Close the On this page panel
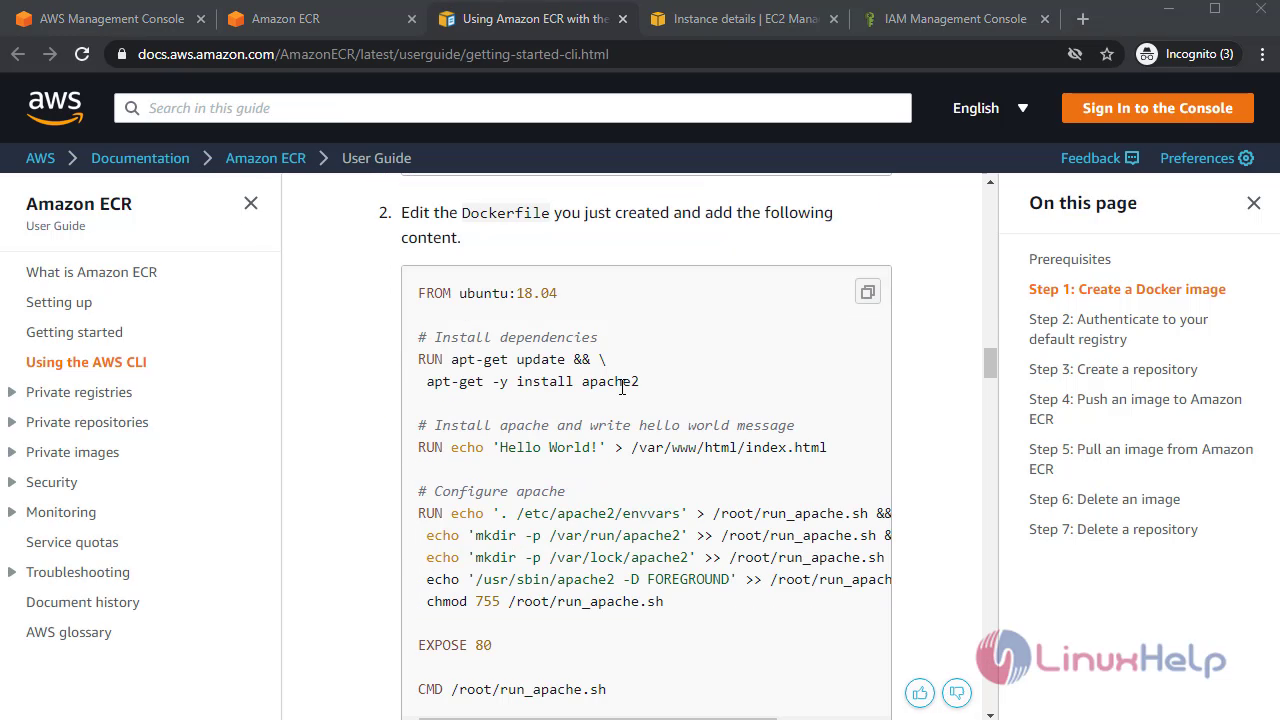 click(x=1254, y=203)
